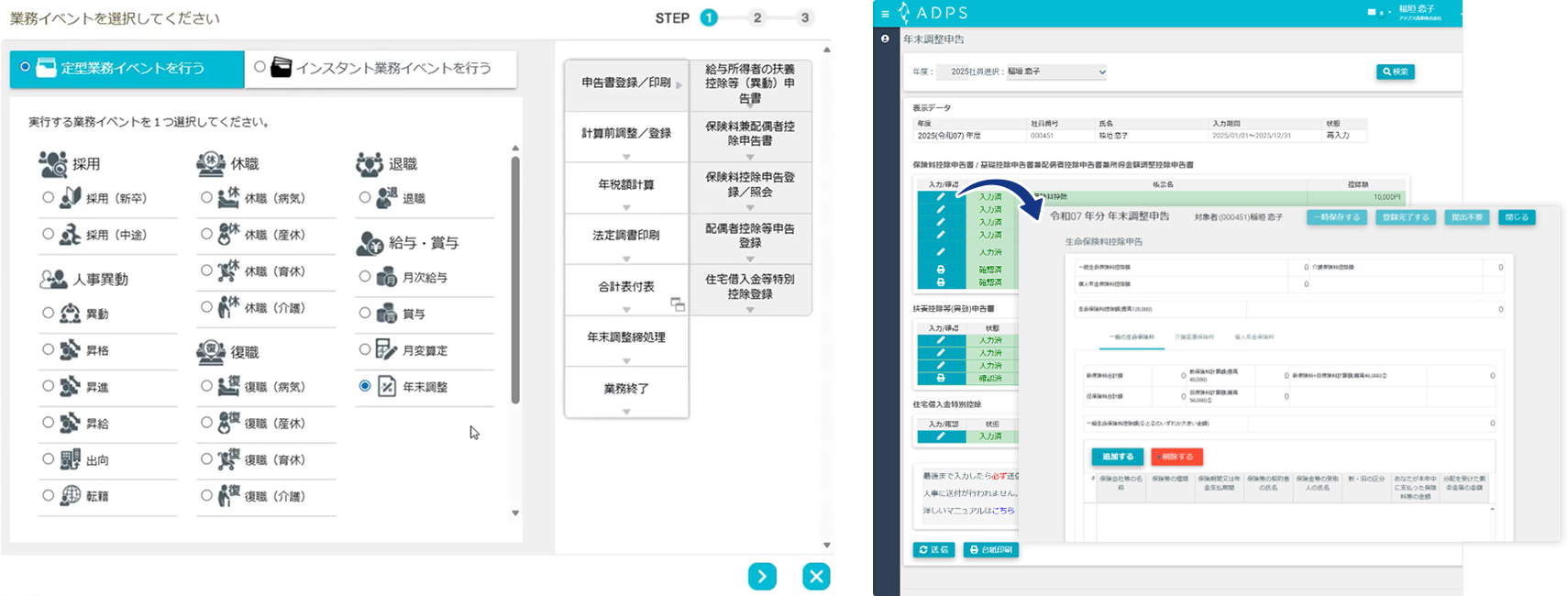Click the 追加する button
Image resolution: width=1568 pixels, height=596 pixels.
(x=1118, y=457)
